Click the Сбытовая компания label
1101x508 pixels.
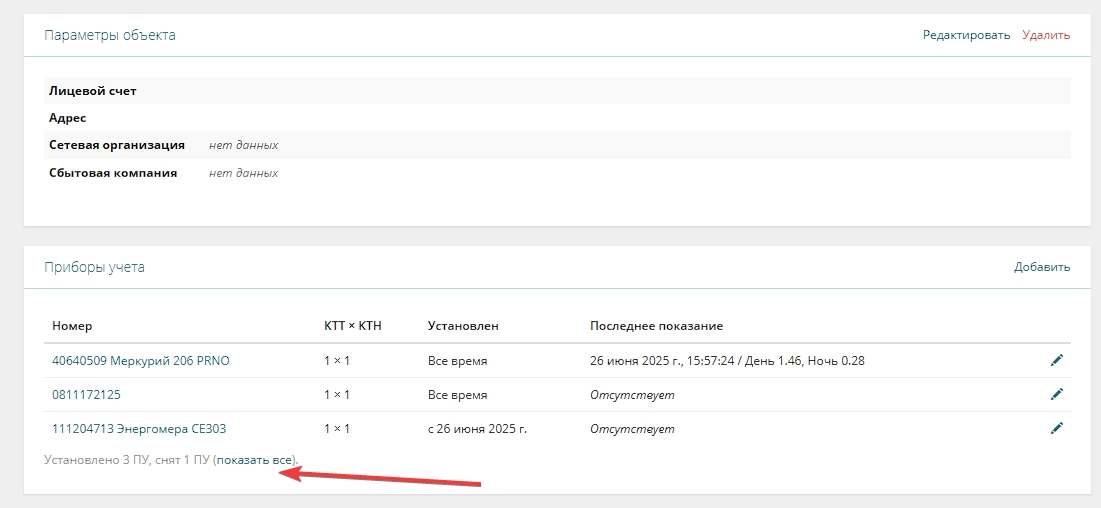point(112,173)
